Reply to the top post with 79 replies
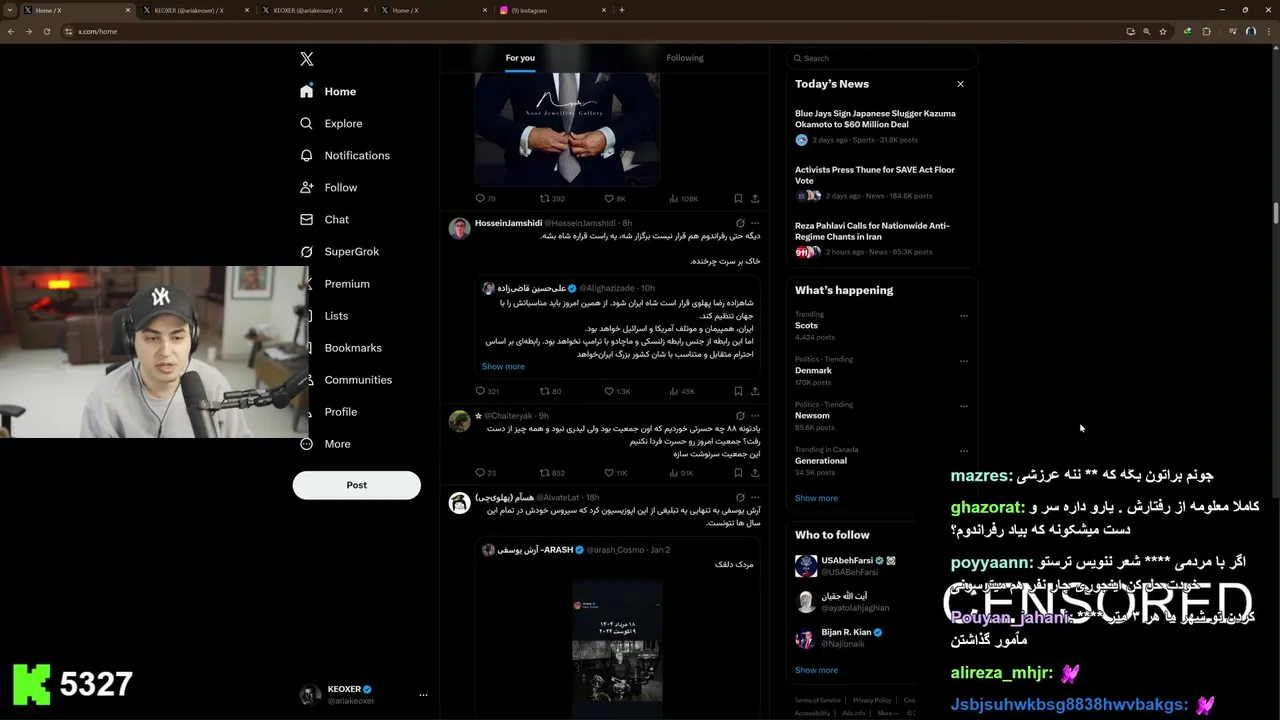This screenshot has height=720, width=1280. [486, 198]
